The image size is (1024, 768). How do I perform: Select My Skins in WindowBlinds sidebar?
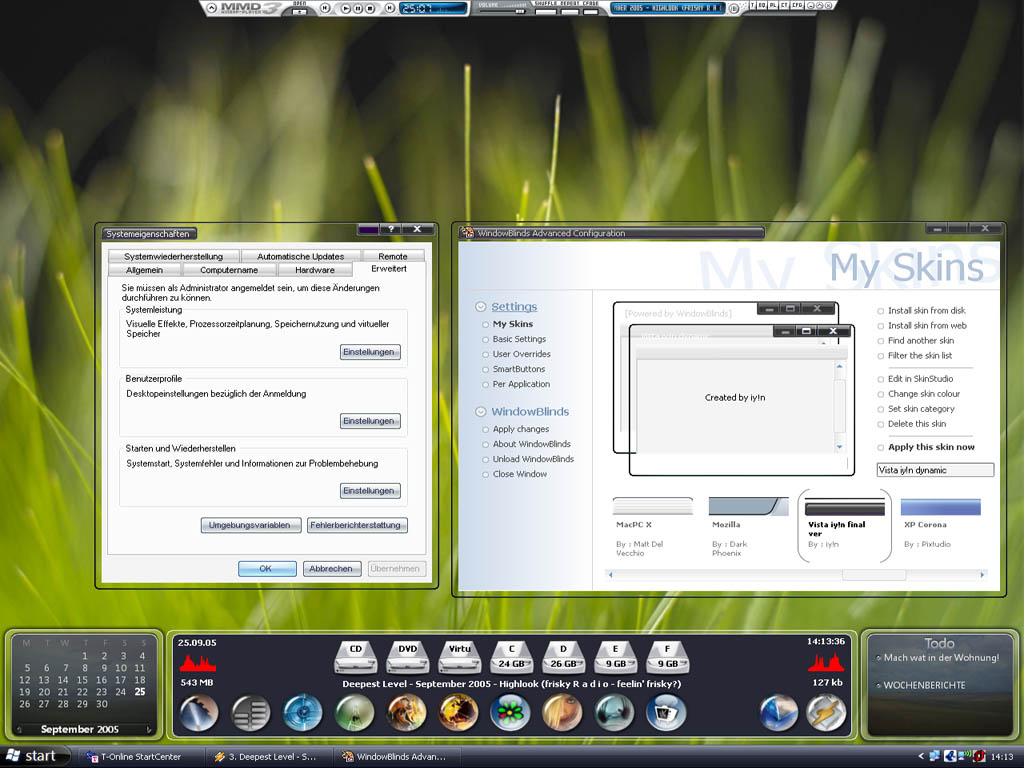click(x=513, y=324)
